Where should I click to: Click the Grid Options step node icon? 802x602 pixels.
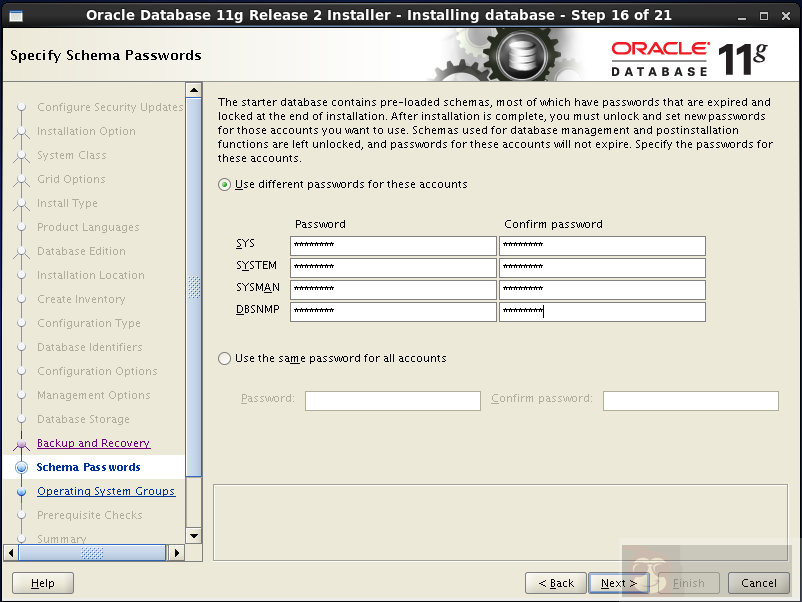[x=22, y=179]
